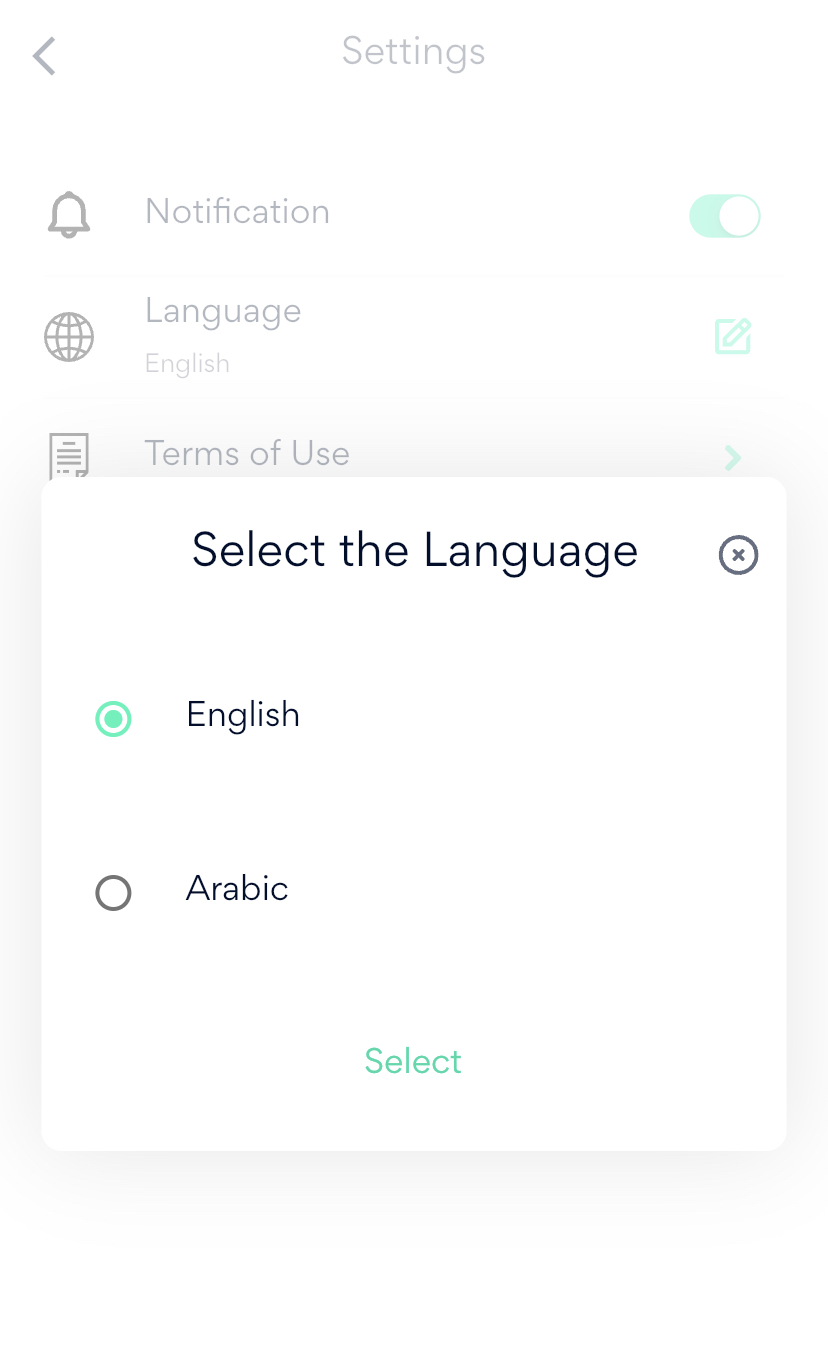The width and height of the screenshot is (828, 1351).
Task: Expand Terms of Use with the chevron arrow
Action: click(x=733, y=458)
